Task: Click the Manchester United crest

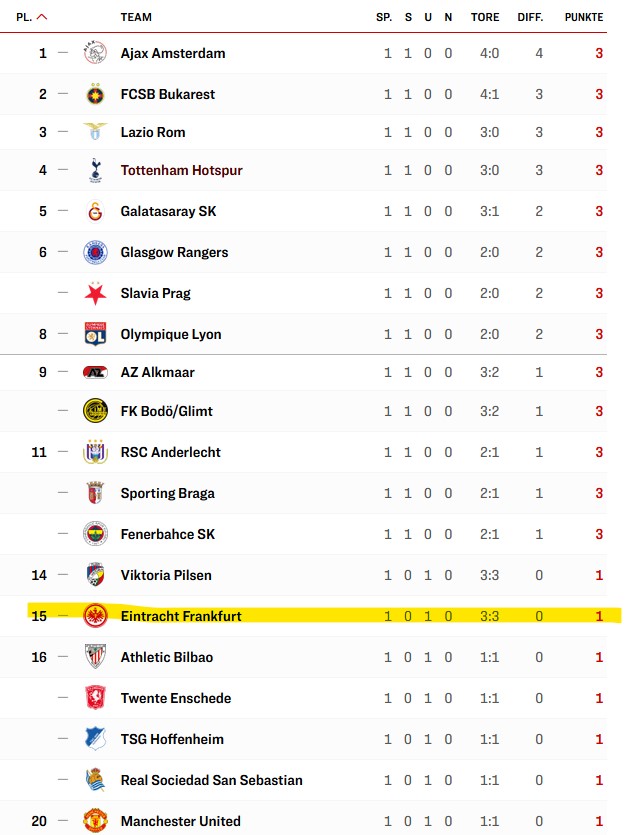Action: (95, 821)
